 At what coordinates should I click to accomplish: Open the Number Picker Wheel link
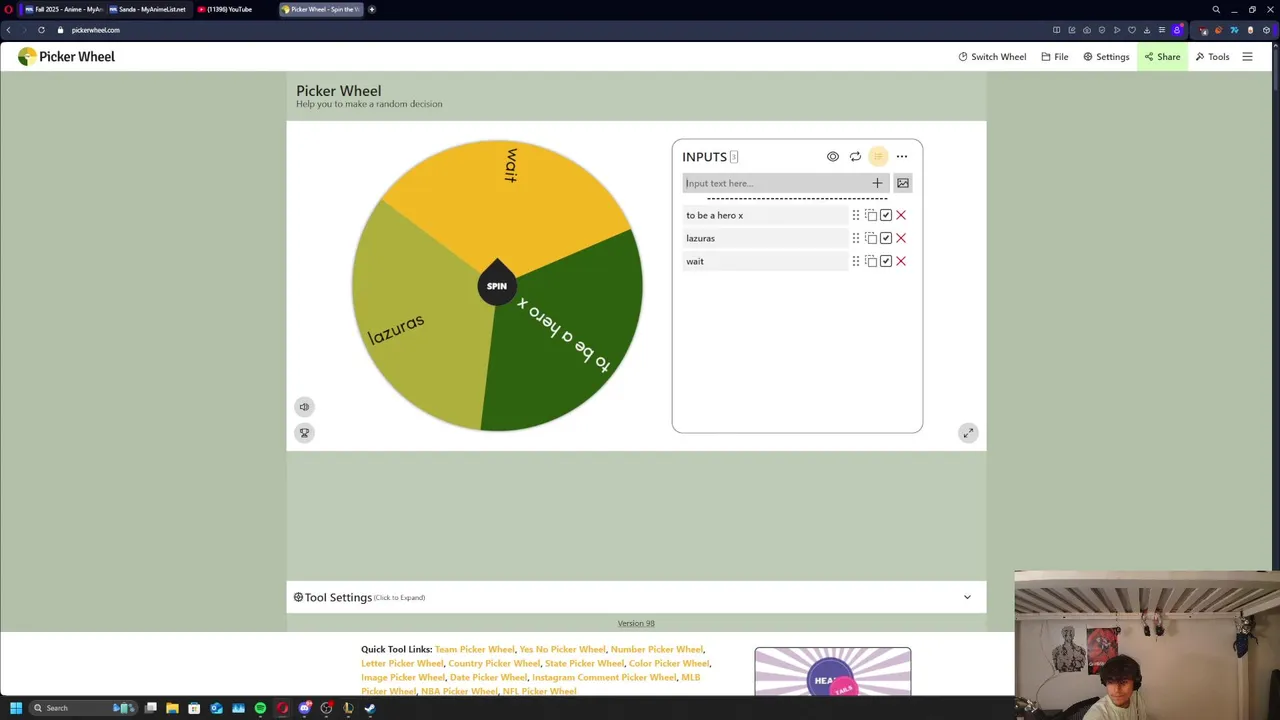pos(656,650)
